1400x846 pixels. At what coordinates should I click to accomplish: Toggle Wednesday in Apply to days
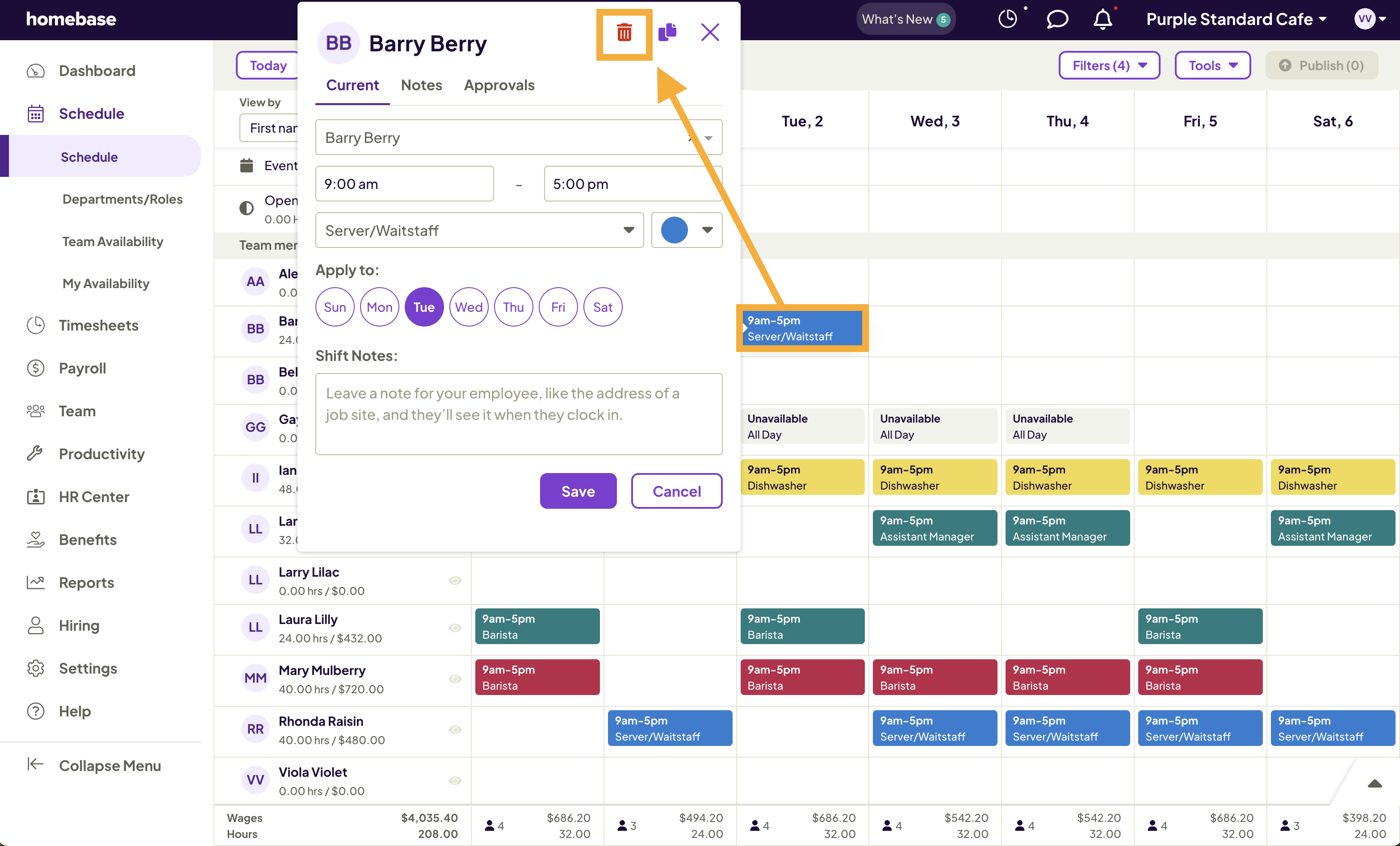(468, 307)
